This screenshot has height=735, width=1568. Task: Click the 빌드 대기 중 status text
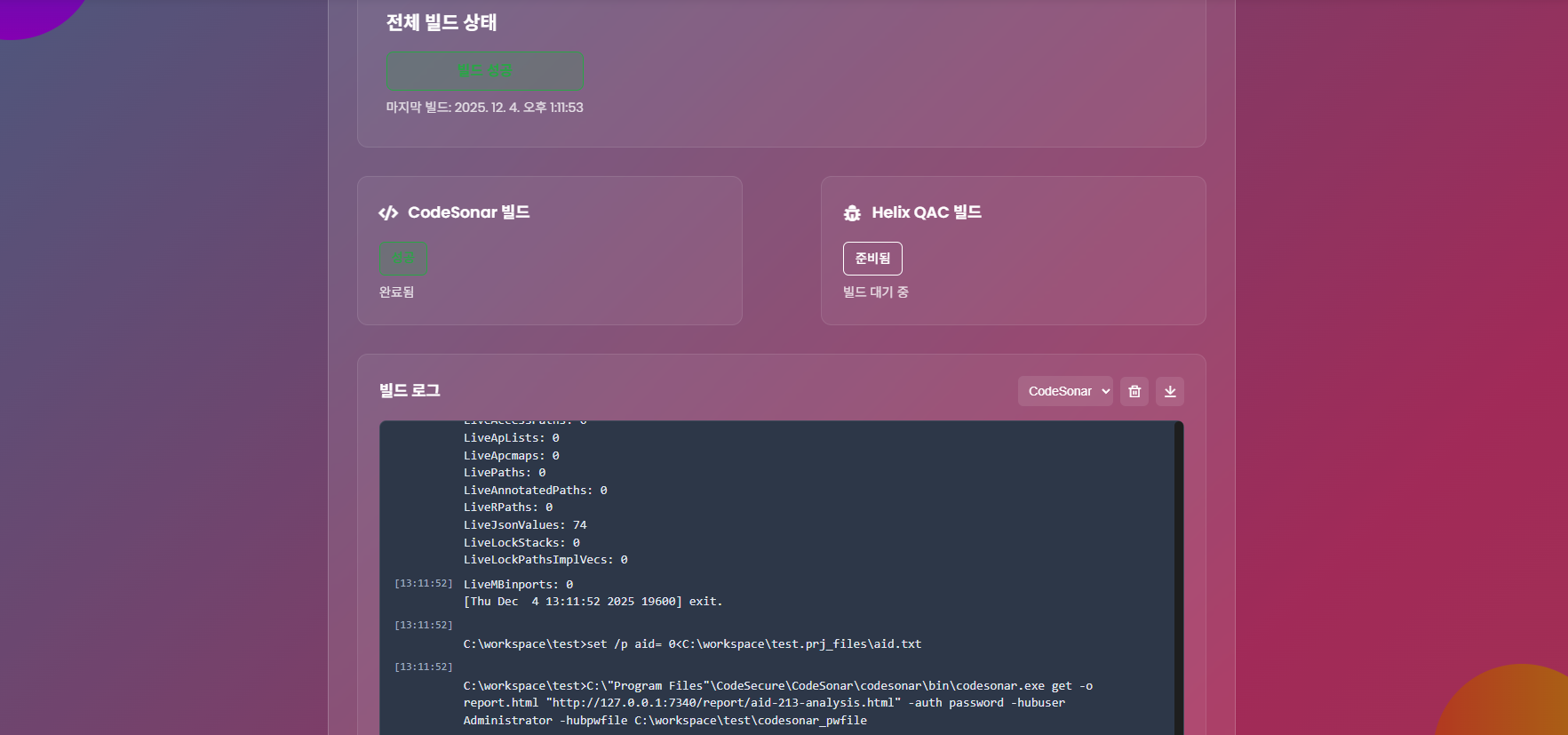point(875,292)
